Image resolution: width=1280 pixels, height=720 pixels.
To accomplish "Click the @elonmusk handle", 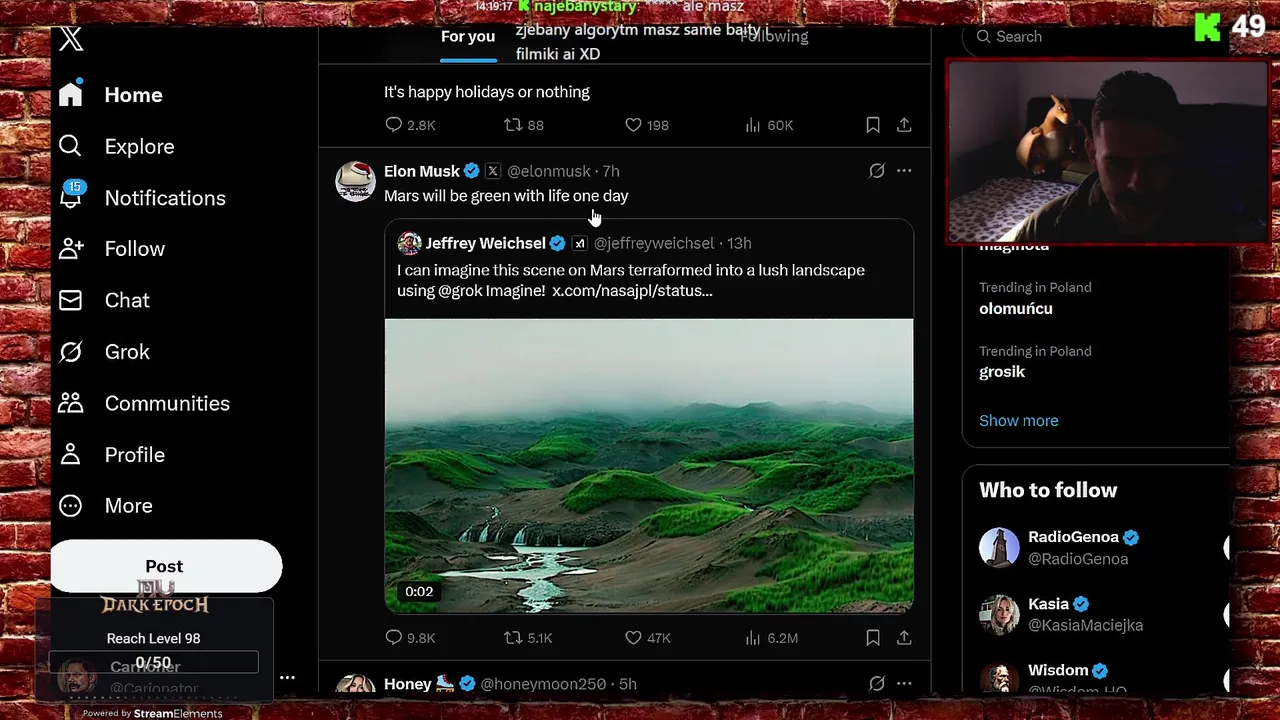I will (x=549, y=171).
